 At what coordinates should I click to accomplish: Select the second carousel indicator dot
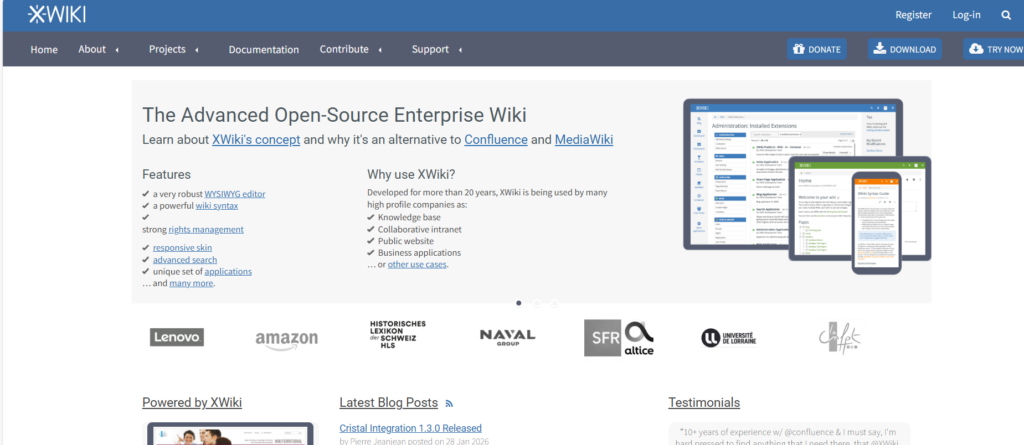pyautogui.click(x=536, y=302)
